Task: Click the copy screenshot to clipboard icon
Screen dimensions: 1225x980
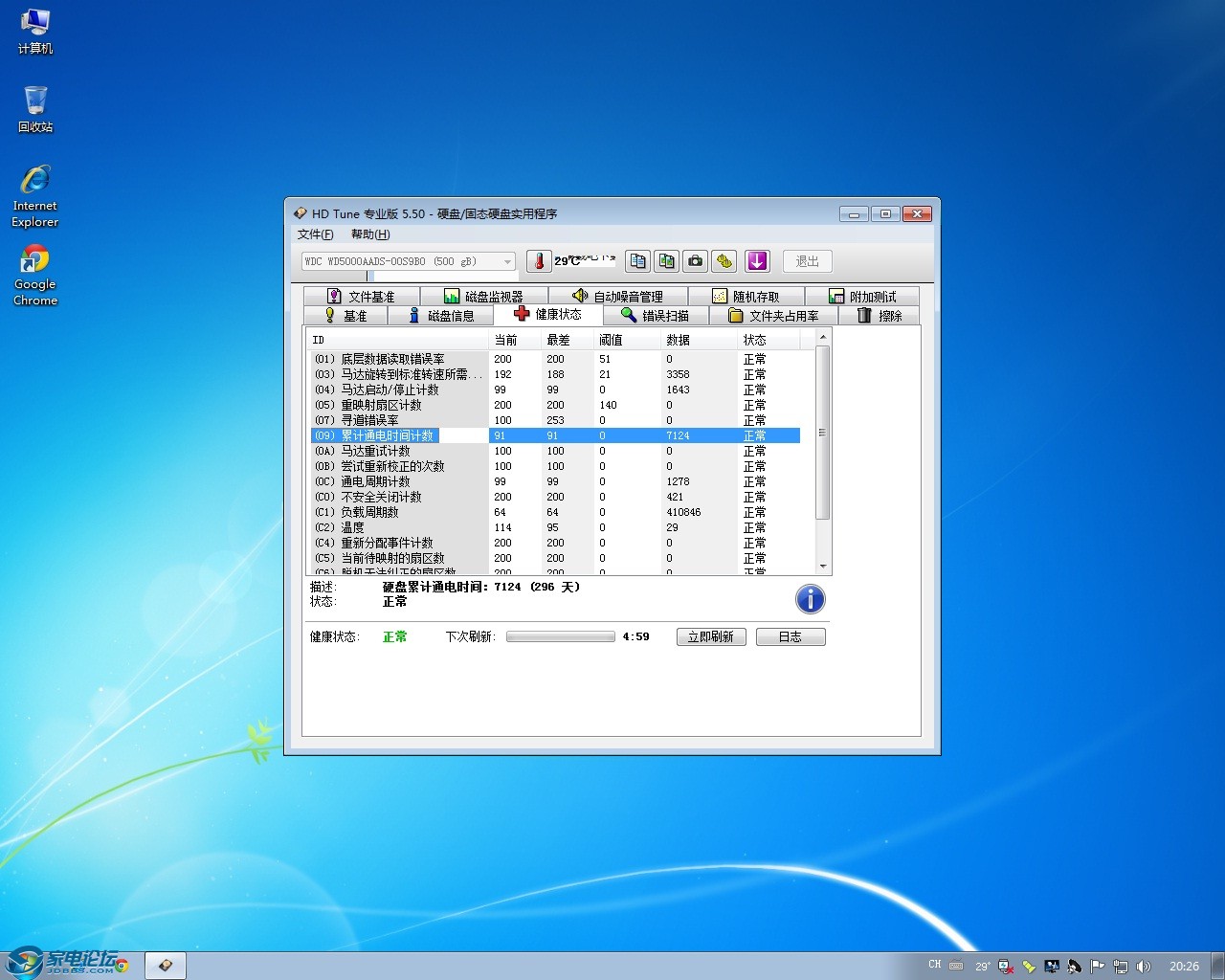Action: pyautogui.click(x=667, y=261)
